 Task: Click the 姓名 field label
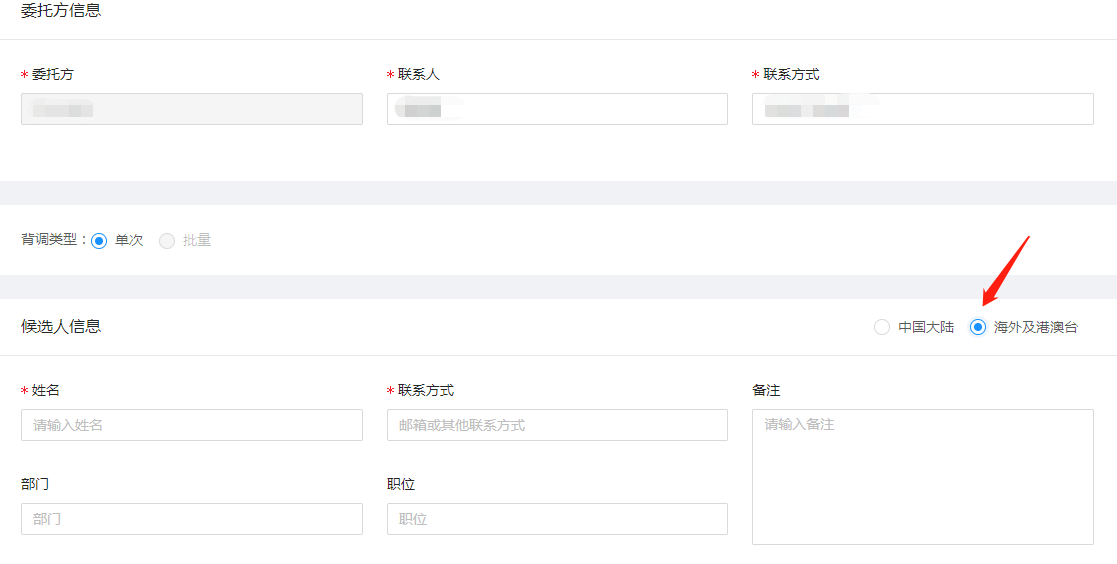click(x=46, y=390)
